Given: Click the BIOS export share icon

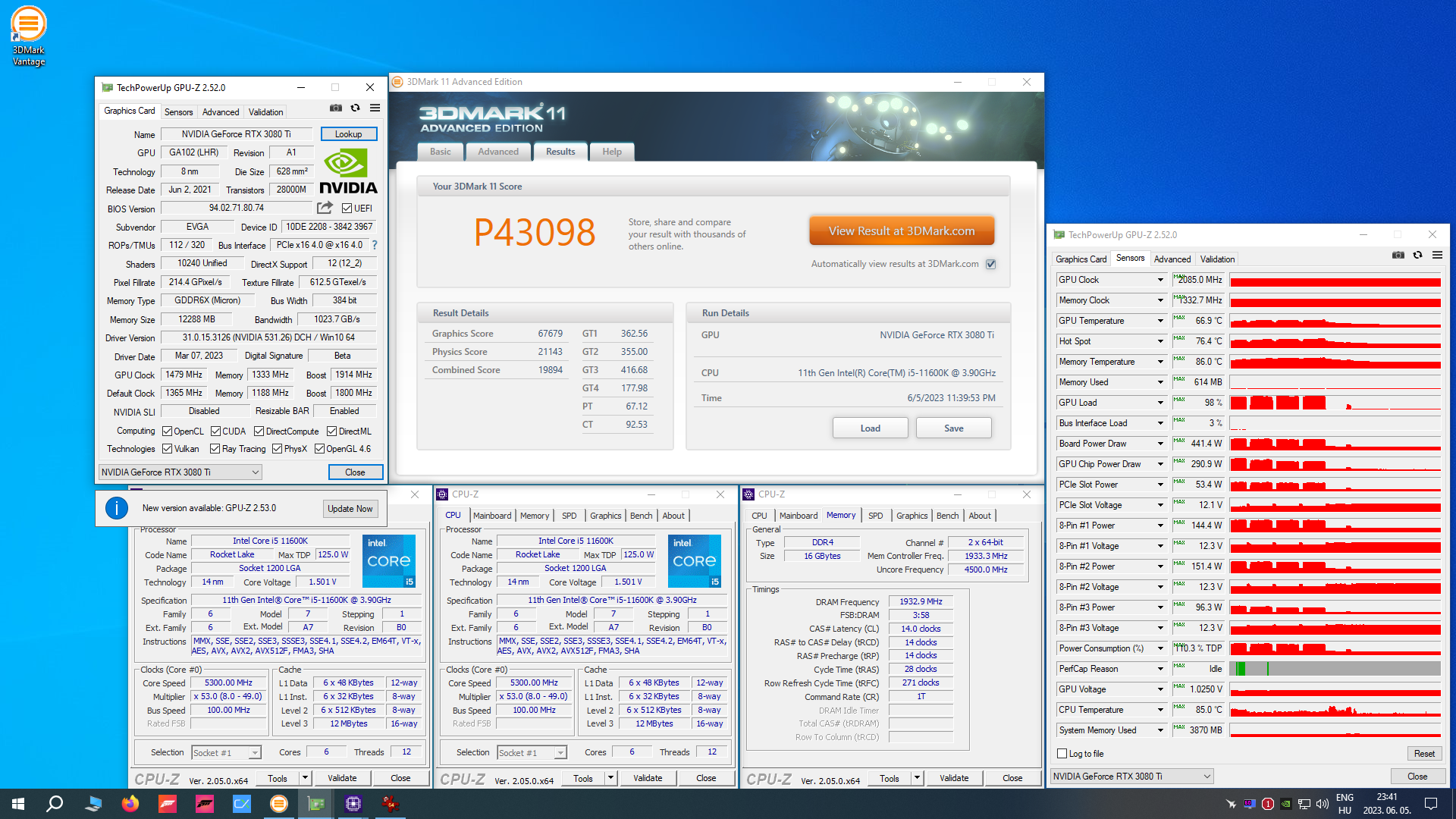Looking at the screenshot, I should (x=325, y=208).
